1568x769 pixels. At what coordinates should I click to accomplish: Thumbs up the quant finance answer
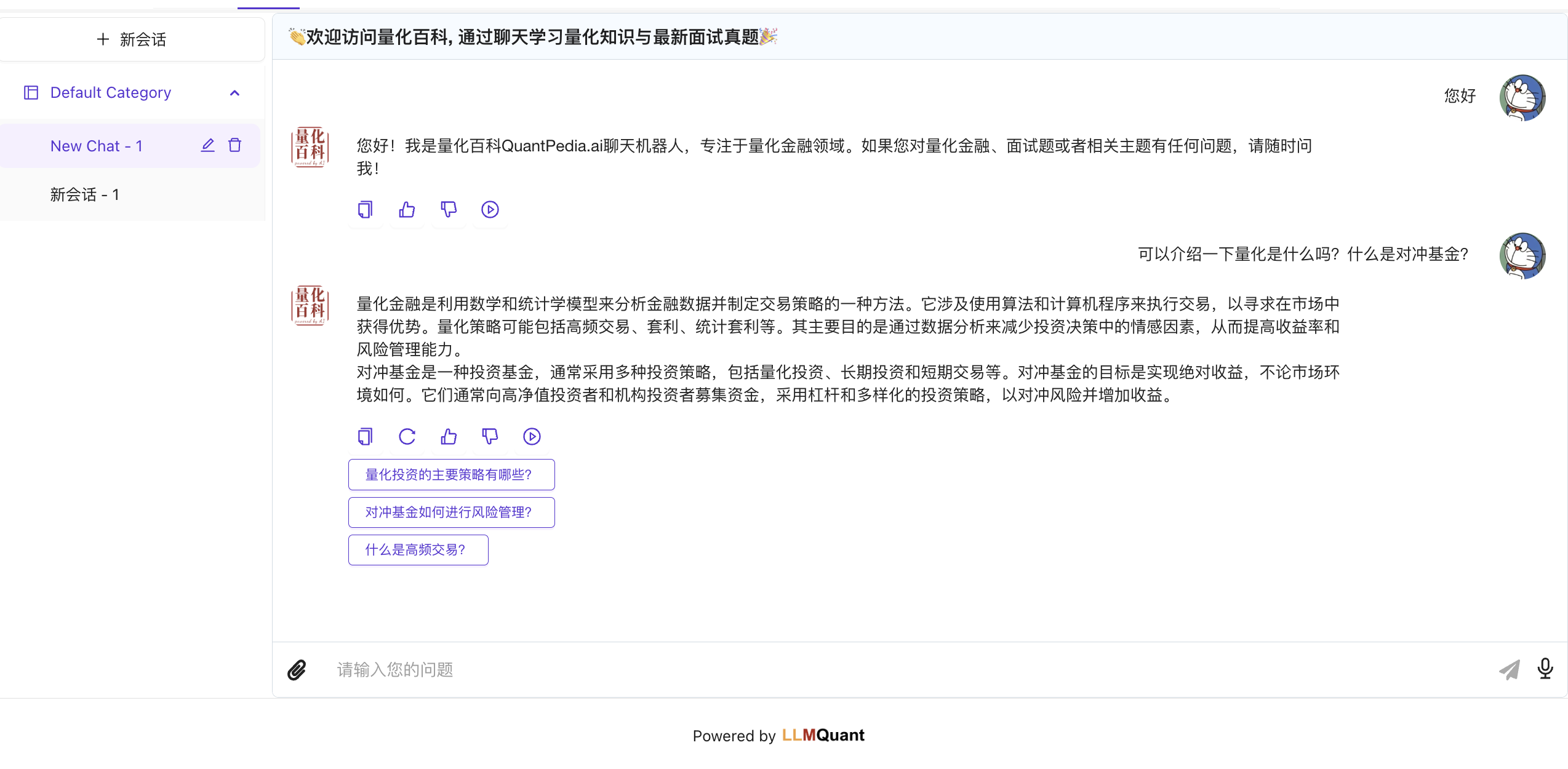pos(449,437)
